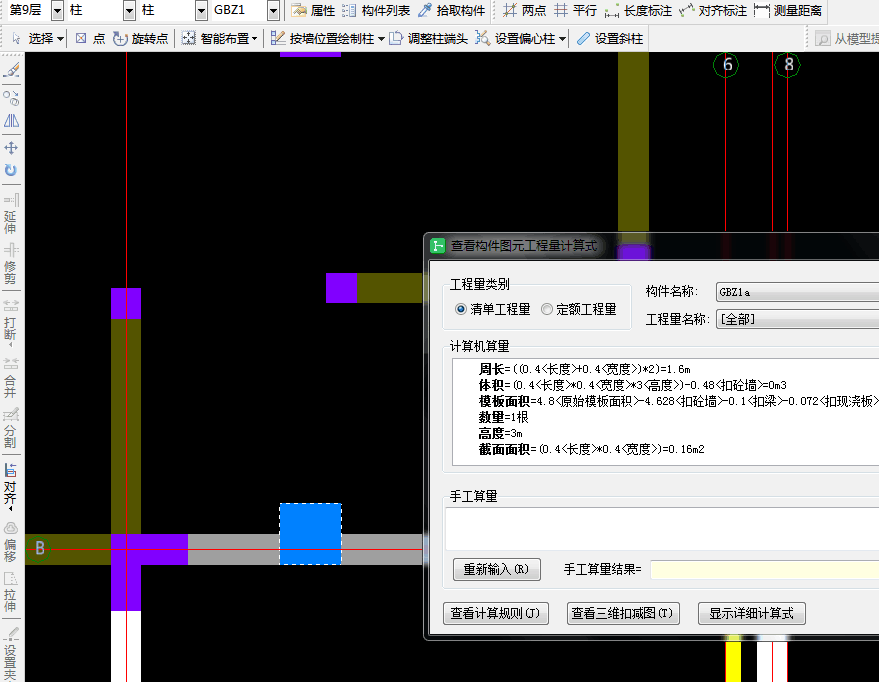Click the 截面面积 calculation line
This screenshot has height=682, width=879.
click(591, 449)
